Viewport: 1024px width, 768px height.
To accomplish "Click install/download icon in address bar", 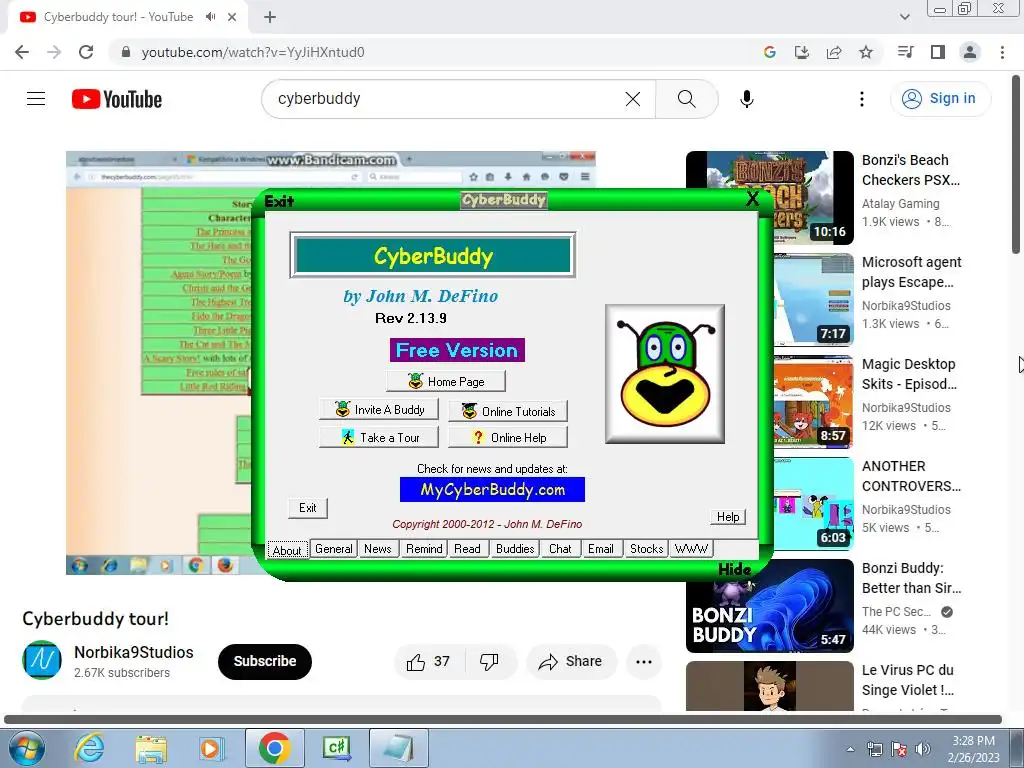I will click(x=801, y=52).
